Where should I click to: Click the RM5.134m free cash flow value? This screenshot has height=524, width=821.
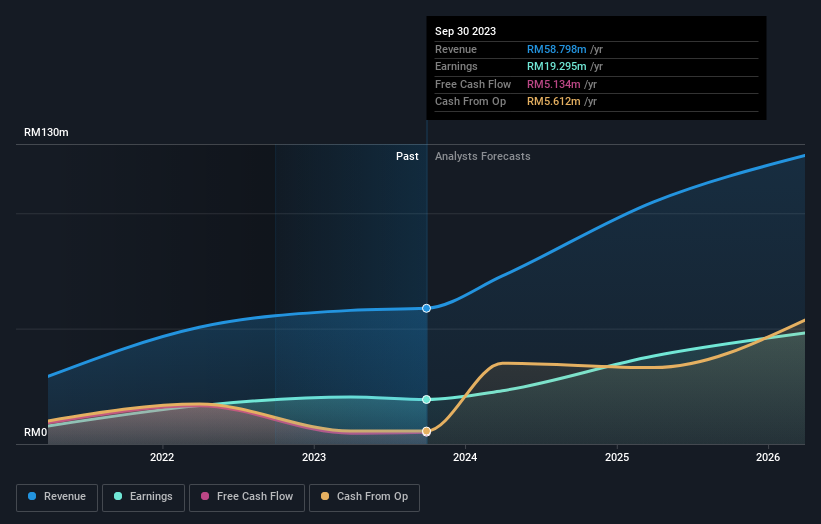(553, 84)
